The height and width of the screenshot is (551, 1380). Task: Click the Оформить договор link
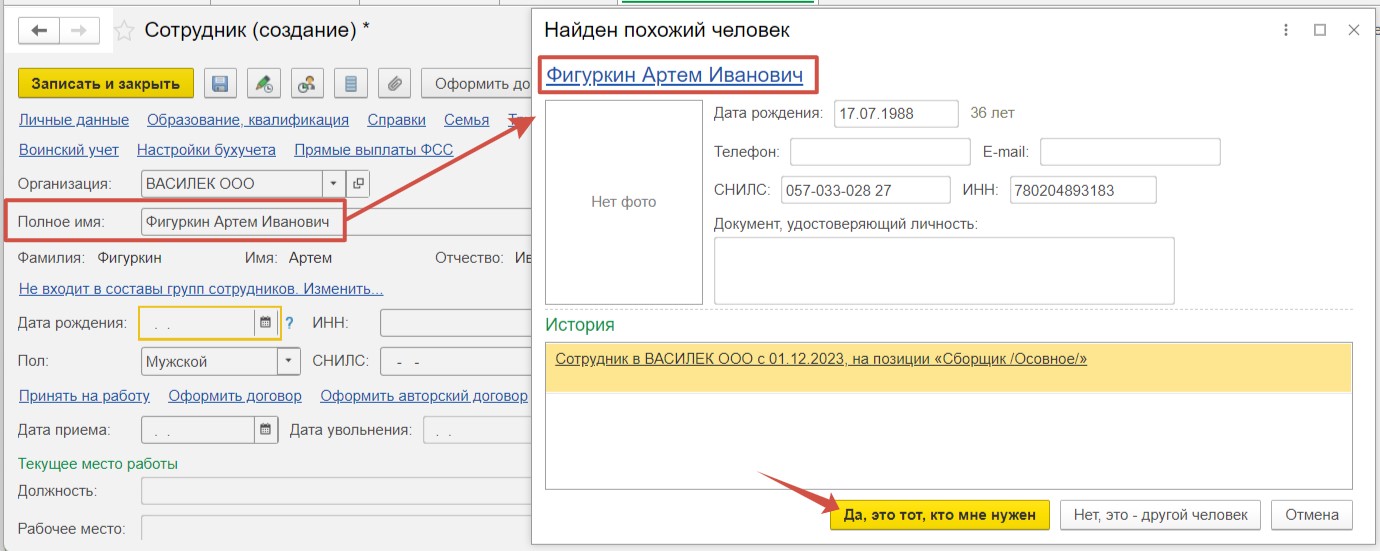(x=235, y=396)
